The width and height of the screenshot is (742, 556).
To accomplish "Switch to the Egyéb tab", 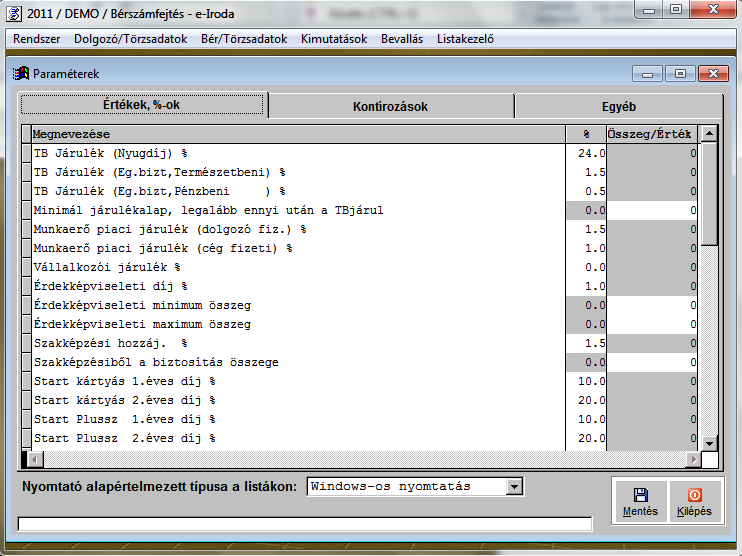I will click(619, 106).
